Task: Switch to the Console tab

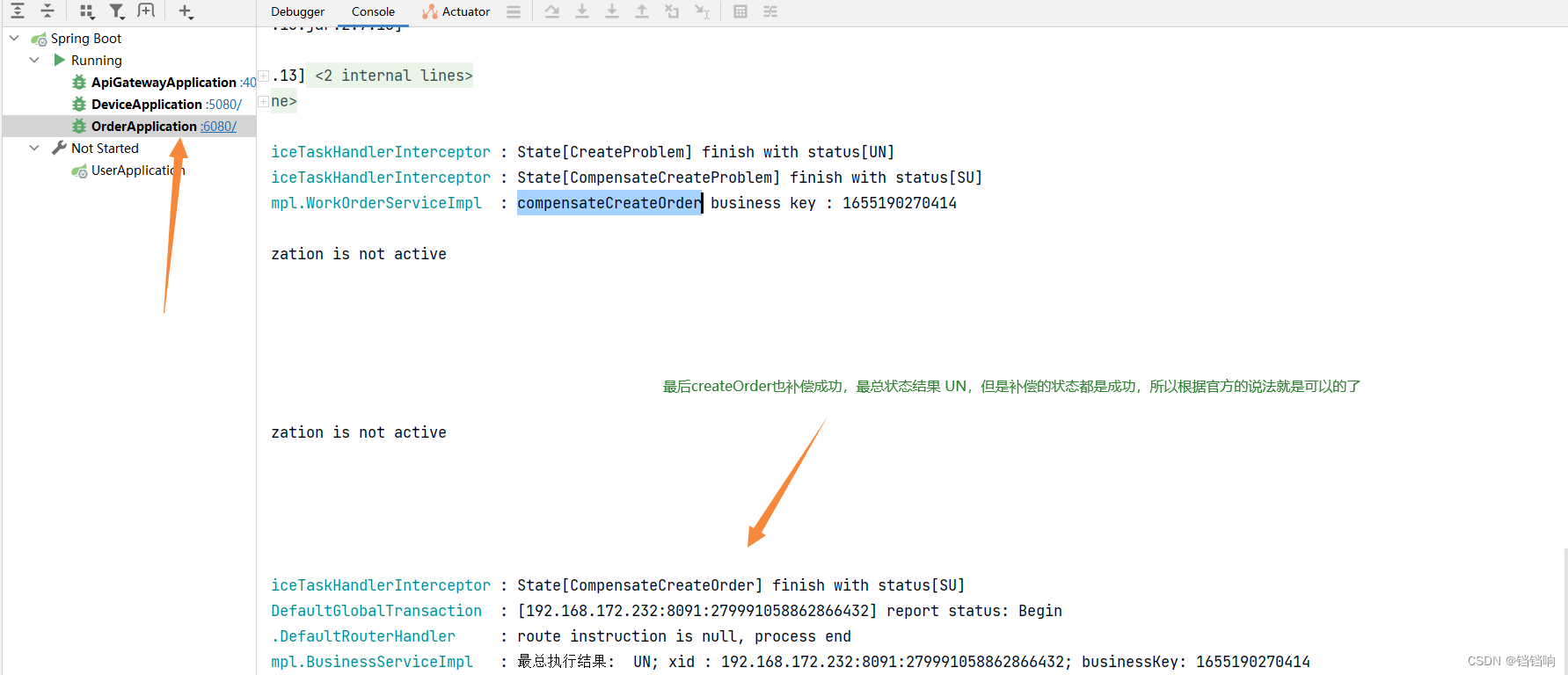Action: (373, 11)
